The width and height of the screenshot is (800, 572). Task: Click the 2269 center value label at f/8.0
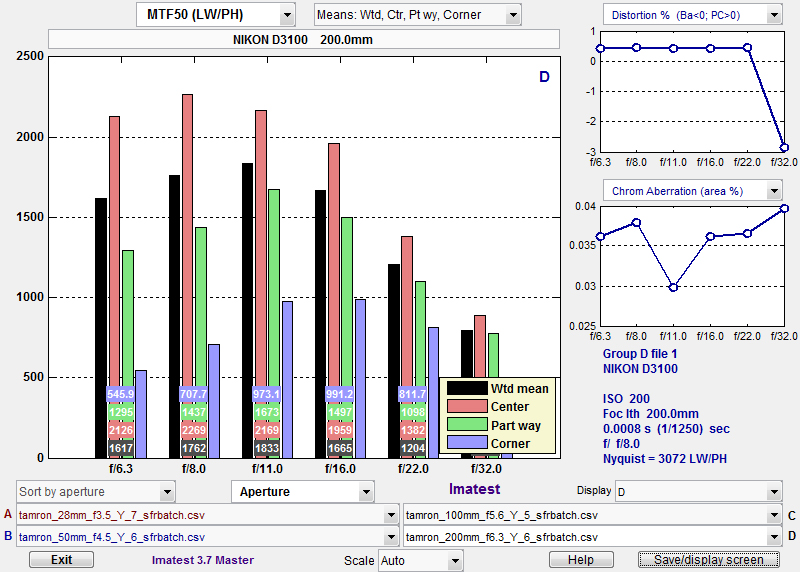pyautogui.click(x=194, y=430)
